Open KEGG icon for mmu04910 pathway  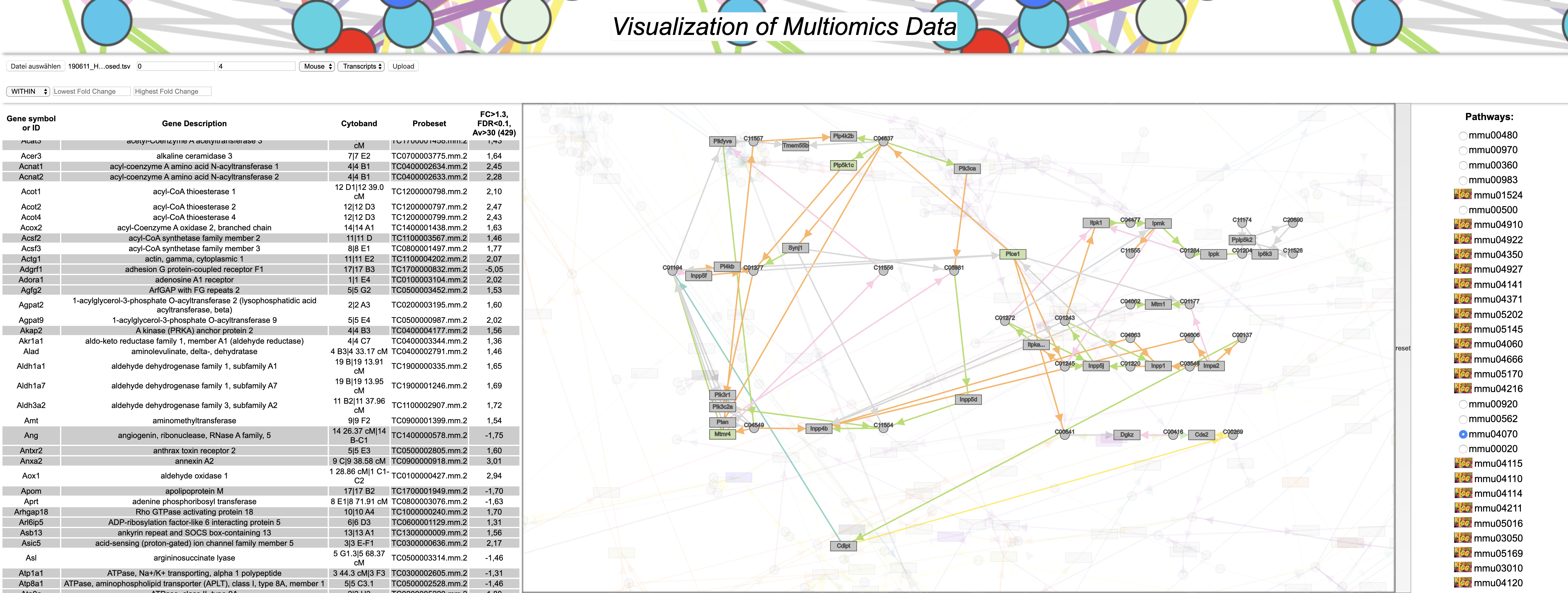[x=1463, y=225]
